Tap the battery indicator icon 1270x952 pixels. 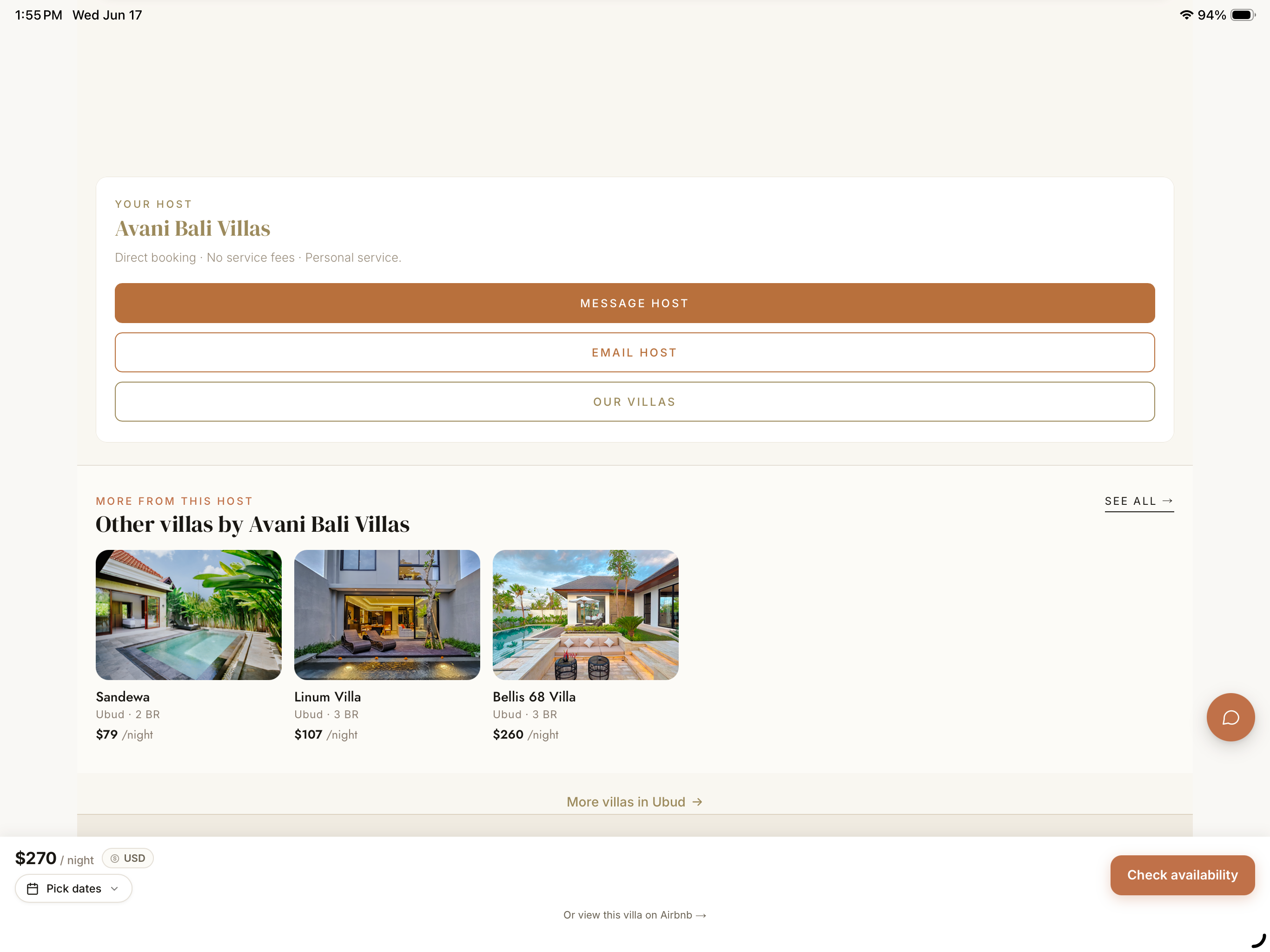coord(1243,15)
